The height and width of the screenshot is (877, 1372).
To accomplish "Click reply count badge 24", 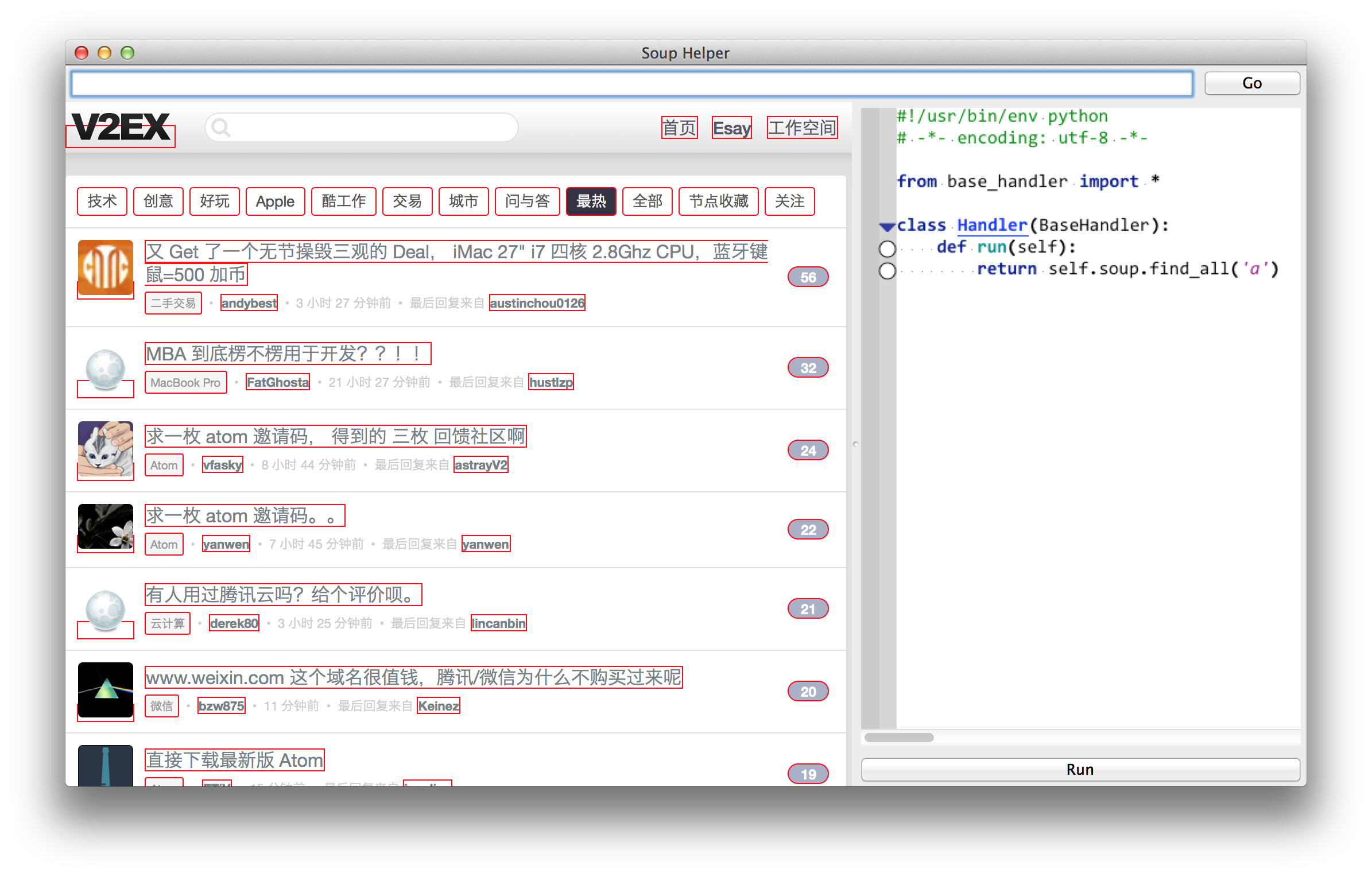I will 808,451.
